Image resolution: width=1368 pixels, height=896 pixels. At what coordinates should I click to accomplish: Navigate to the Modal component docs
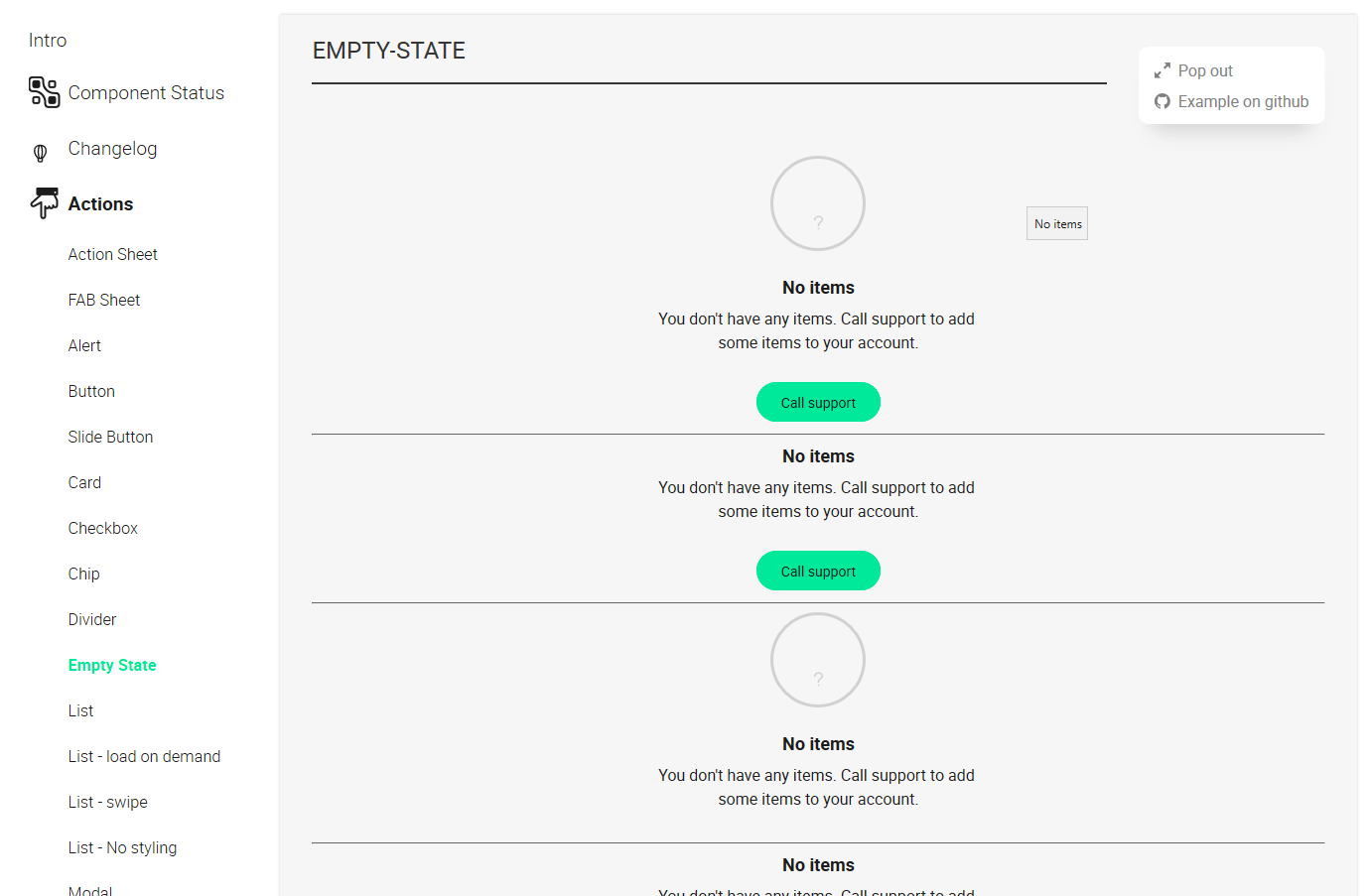click(89, 890)
